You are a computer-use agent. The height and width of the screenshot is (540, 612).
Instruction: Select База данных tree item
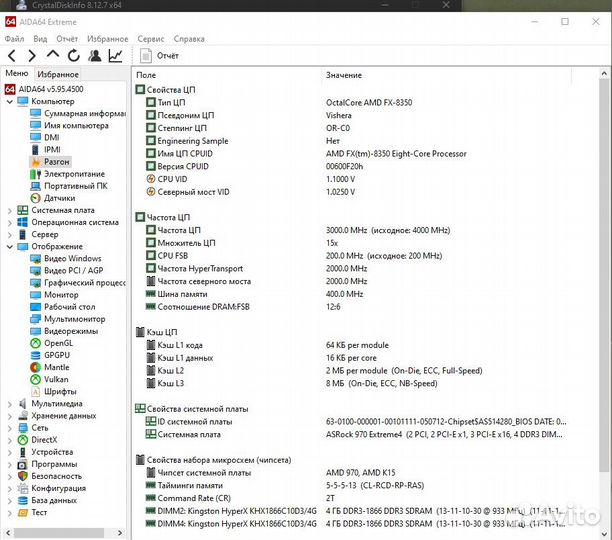(48, 500)
